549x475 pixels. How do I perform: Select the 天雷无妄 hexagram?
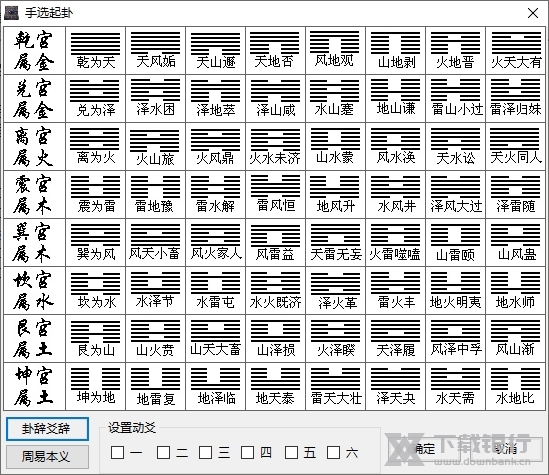point(335,243)
